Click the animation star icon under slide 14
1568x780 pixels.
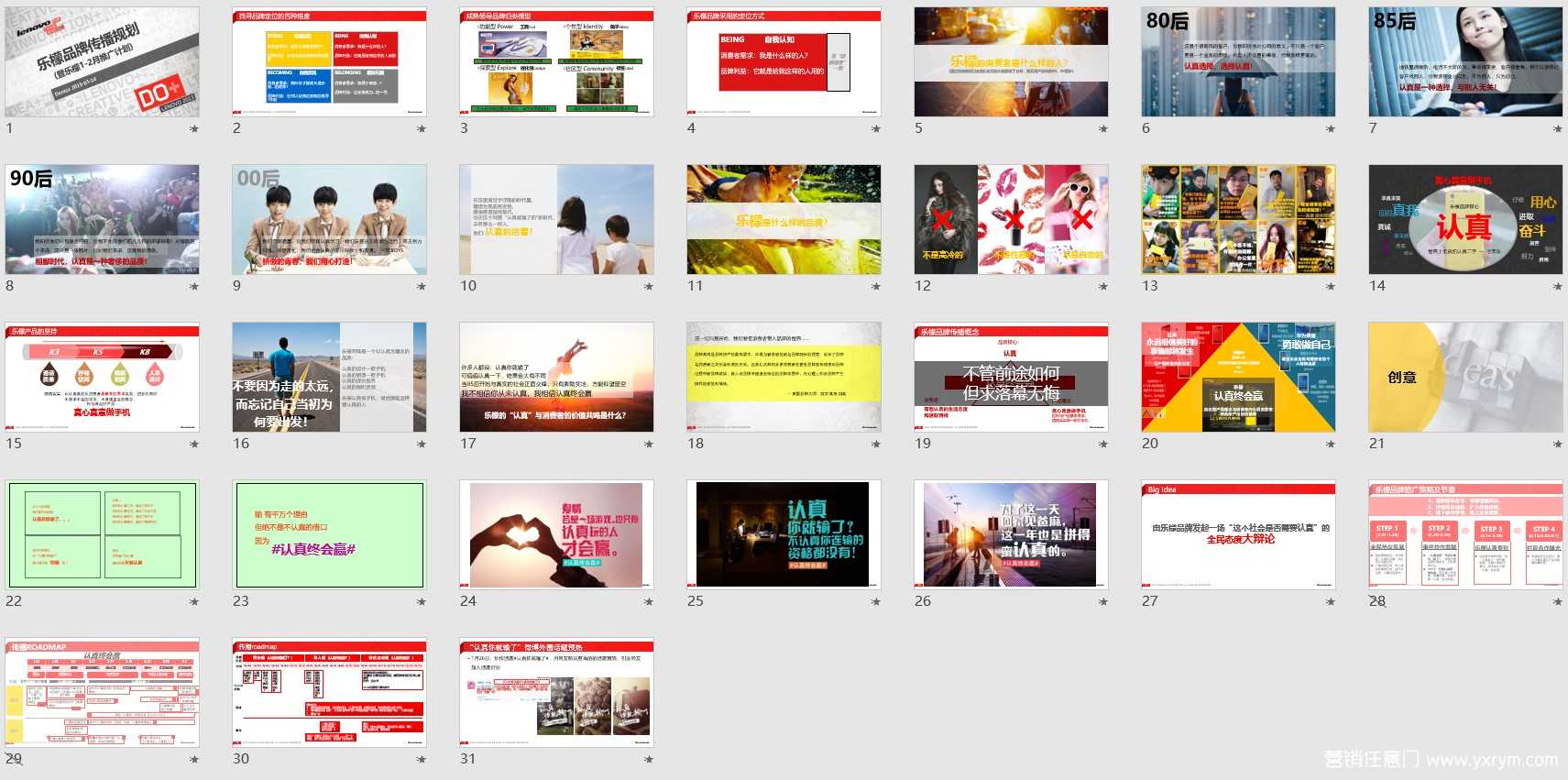tap(1558, 287)
